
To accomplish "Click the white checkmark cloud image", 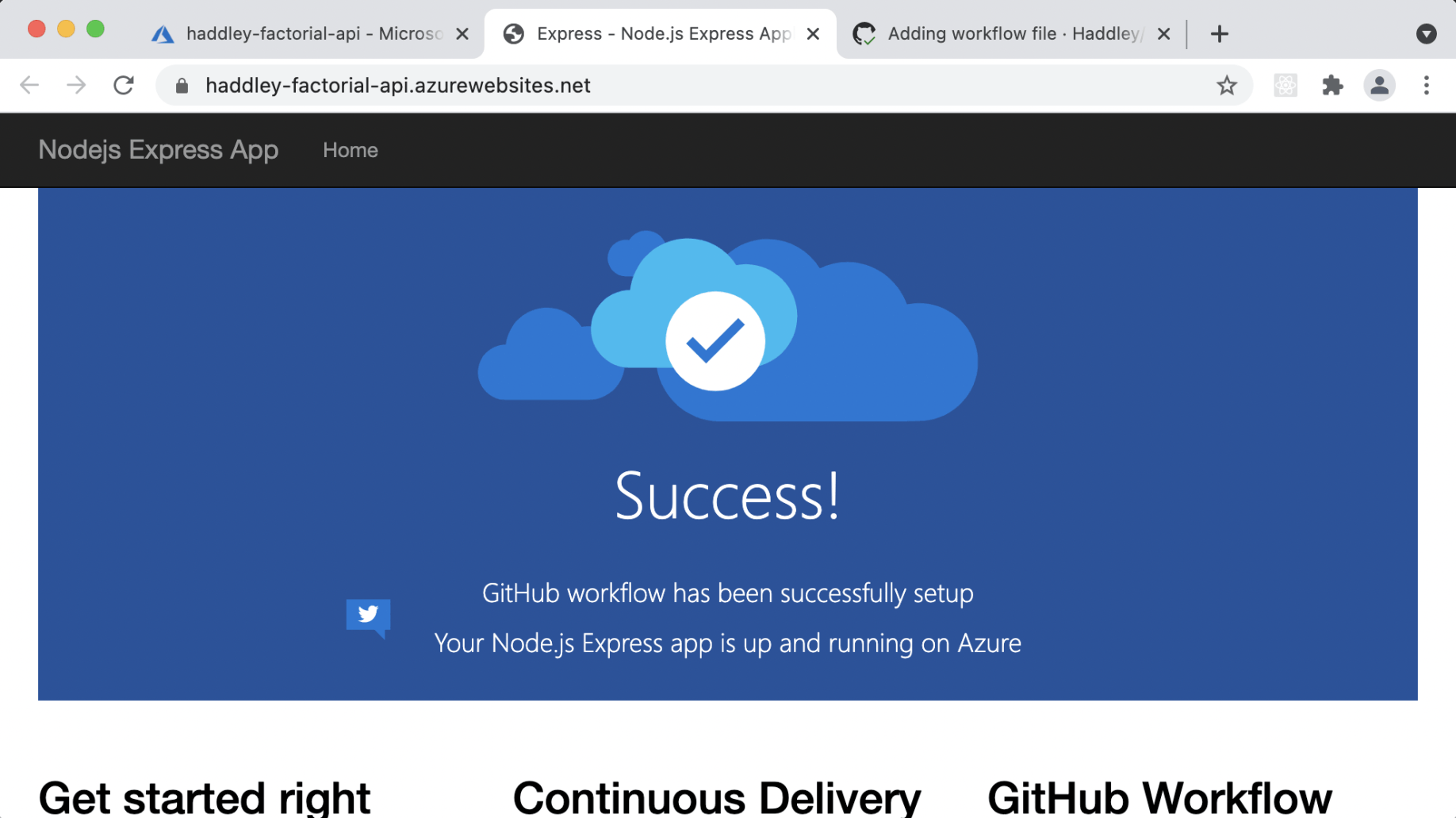I will pos(715,341).
